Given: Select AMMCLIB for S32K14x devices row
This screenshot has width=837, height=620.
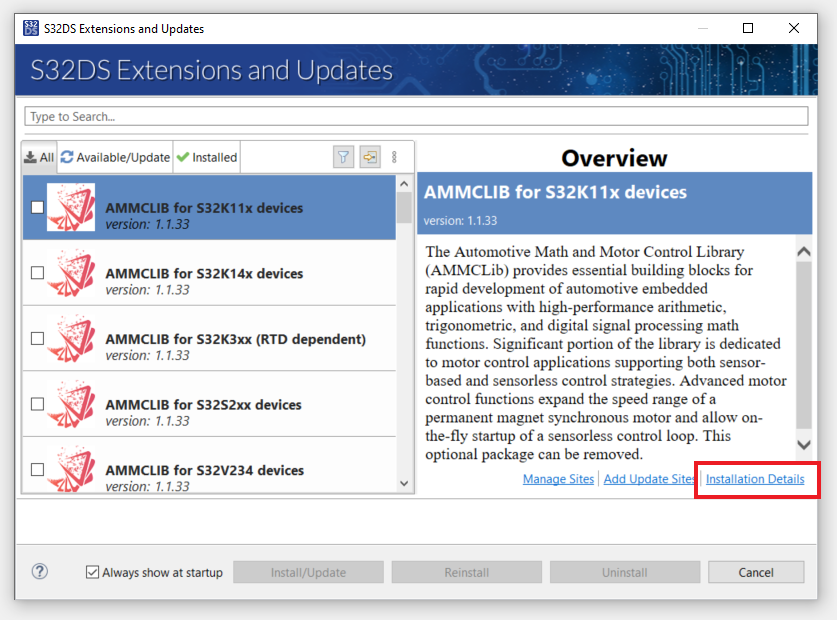Looking at the screenshot, I should (209, 273).
